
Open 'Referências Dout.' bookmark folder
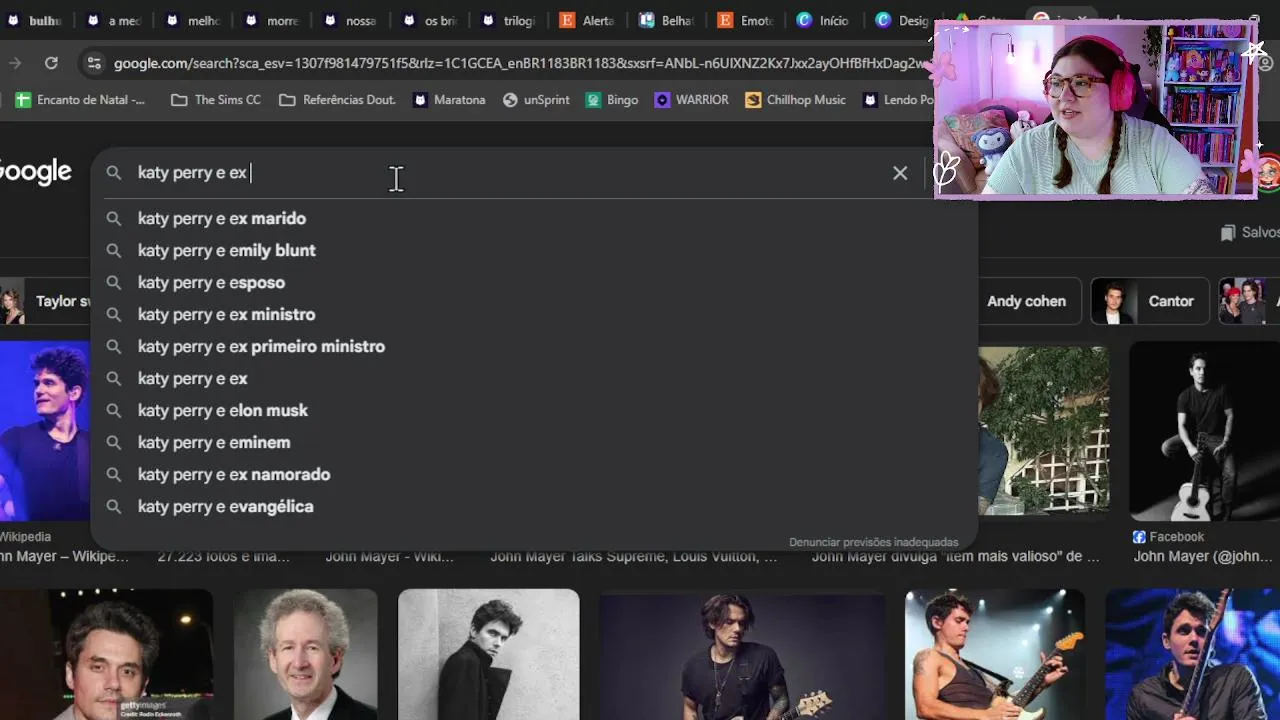pos(338,100)
